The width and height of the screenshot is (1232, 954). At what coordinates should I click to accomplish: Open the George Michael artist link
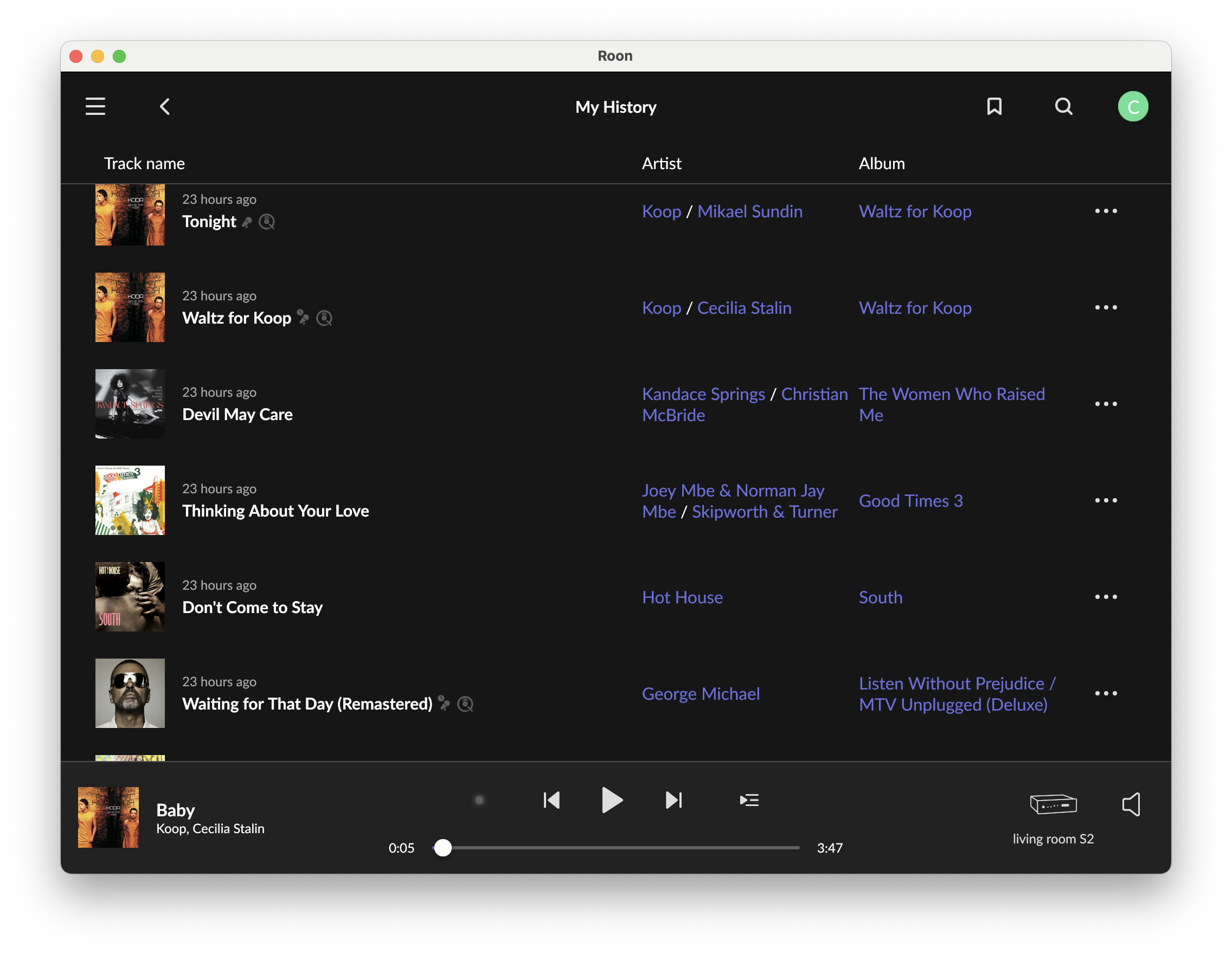tap(701, 693)
